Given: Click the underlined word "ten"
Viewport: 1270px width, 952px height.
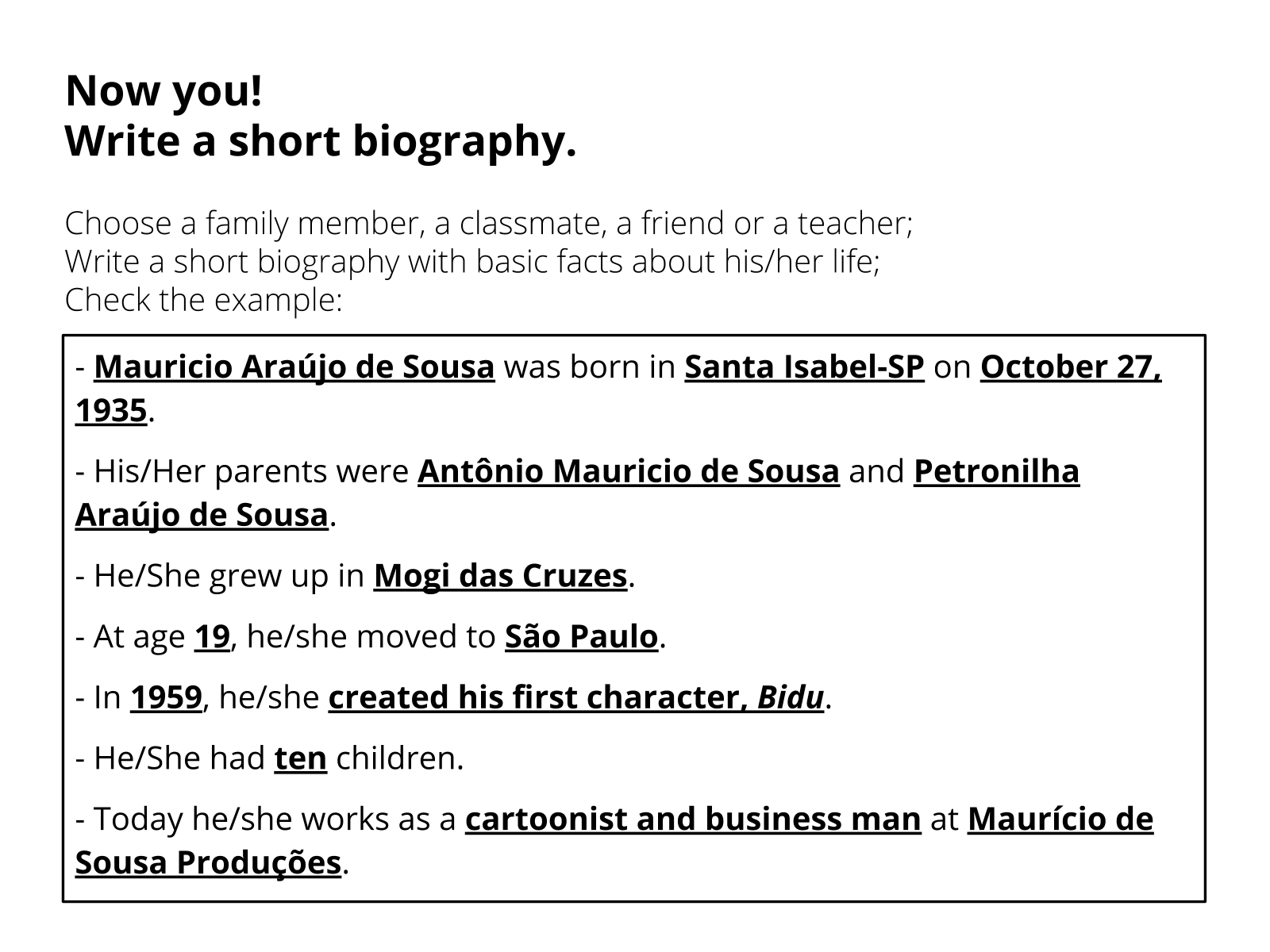Looking at the screenshot, I should tap(300, 758).
